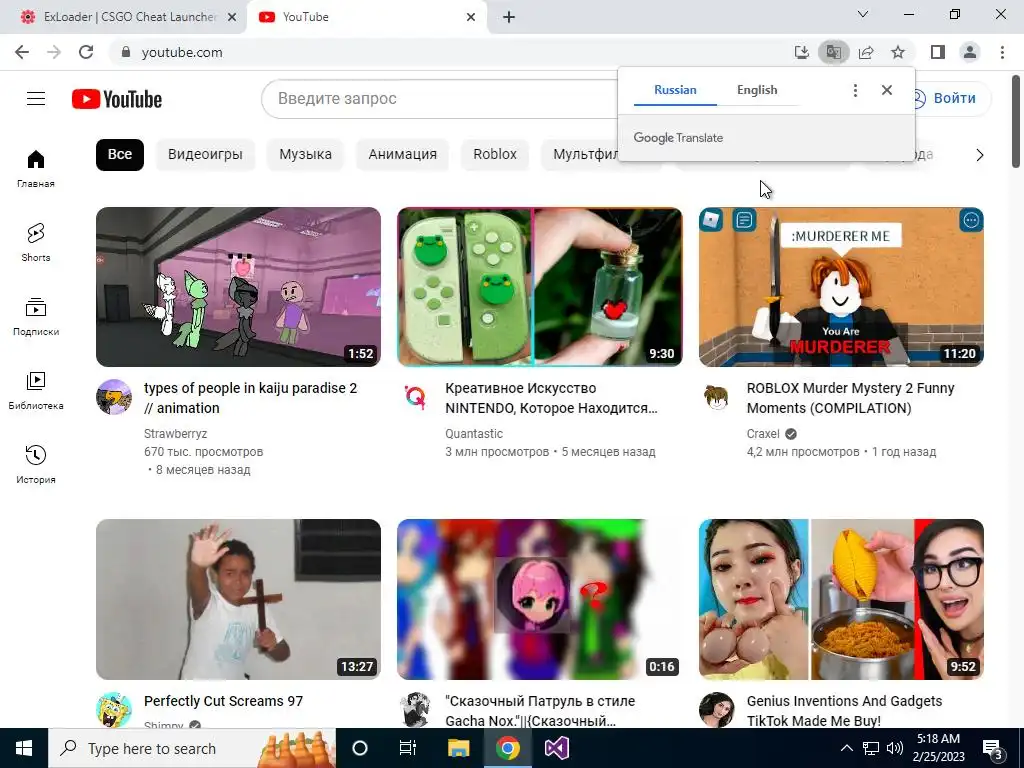The width and height of the screenshot is (1024, 768).
Task: Open Библиотека library in sidebar
Action: click(36, 391)
